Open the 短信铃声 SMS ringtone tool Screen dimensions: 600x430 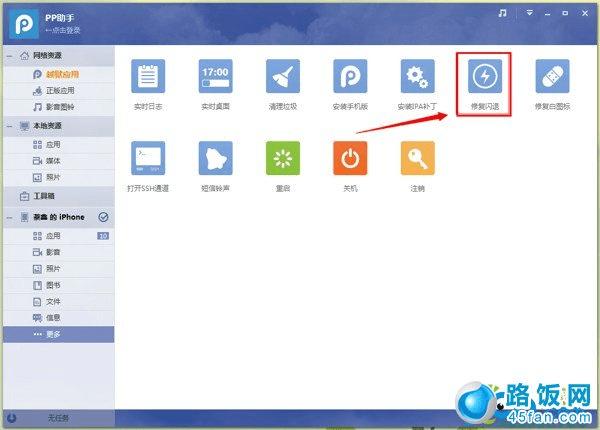215,158
